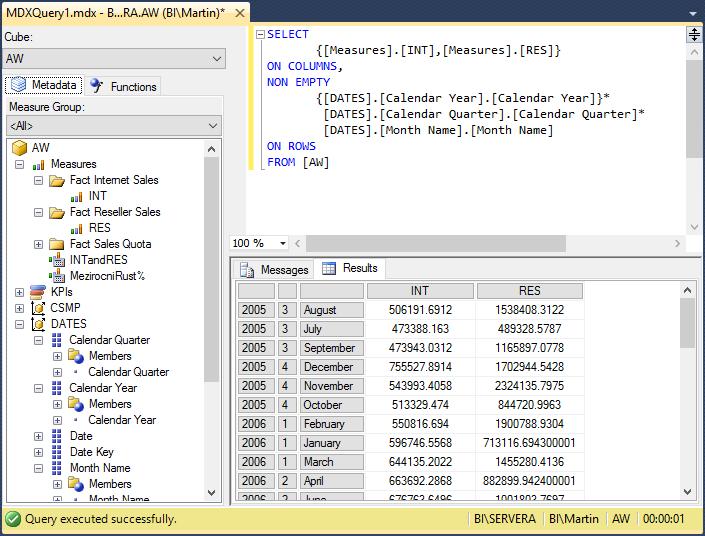Click the CSMP dimension icon
The image size is (705, 536).
38,308
